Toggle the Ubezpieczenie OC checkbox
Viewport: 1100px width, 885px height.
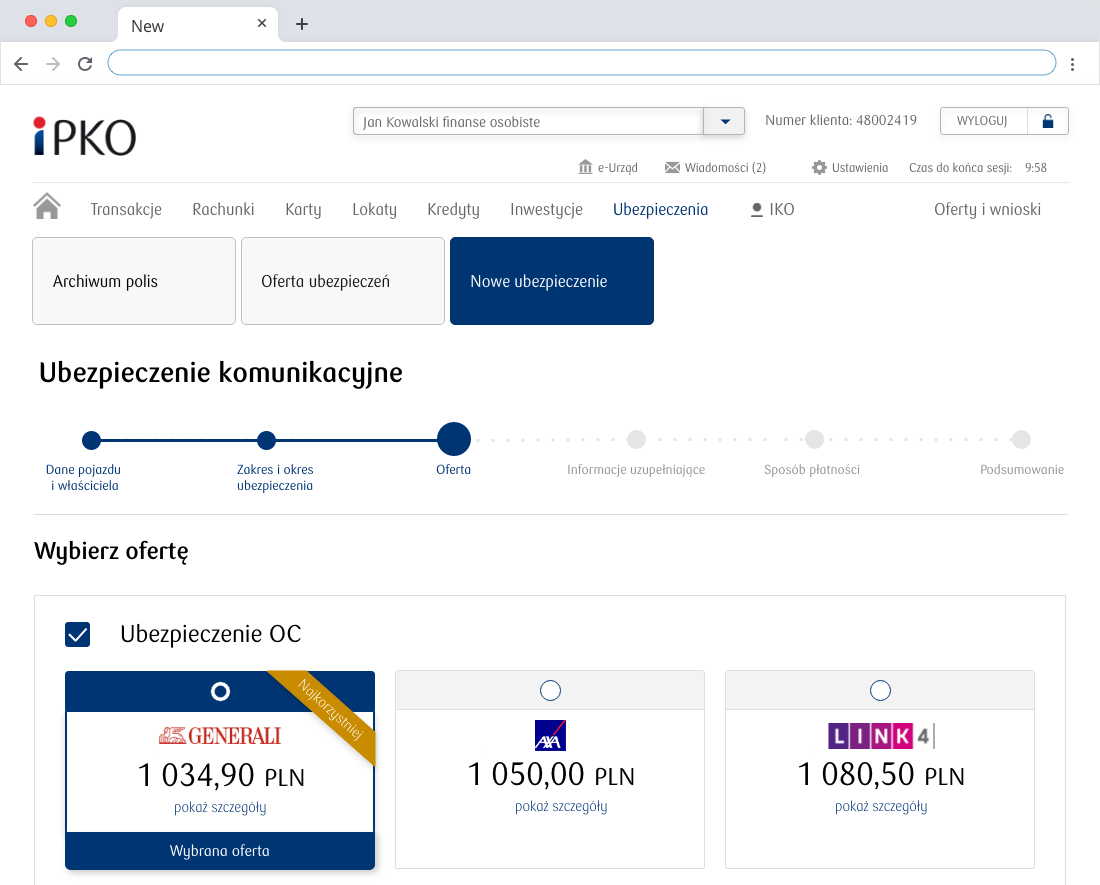pos(77,635)
